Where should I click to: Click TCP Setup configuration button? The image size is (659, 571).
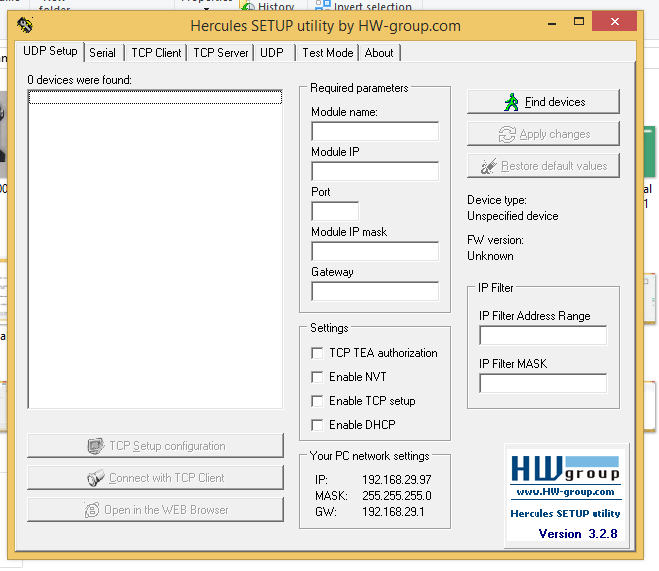[x=156, y=446]
